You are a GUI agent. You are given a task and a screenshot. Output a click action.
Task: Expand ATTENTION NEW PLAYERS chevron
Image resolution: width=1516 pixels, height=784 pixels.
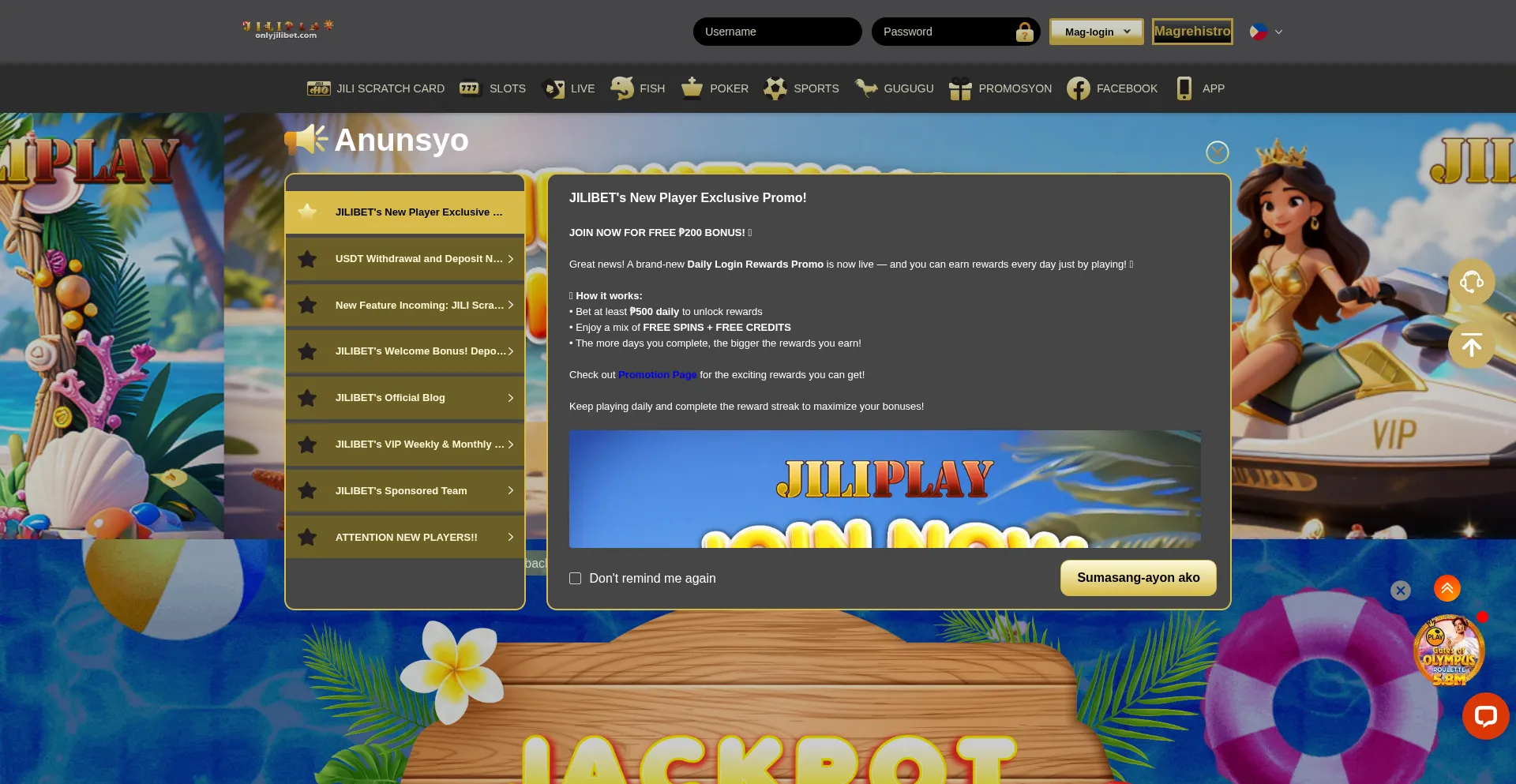pos(511,538)
